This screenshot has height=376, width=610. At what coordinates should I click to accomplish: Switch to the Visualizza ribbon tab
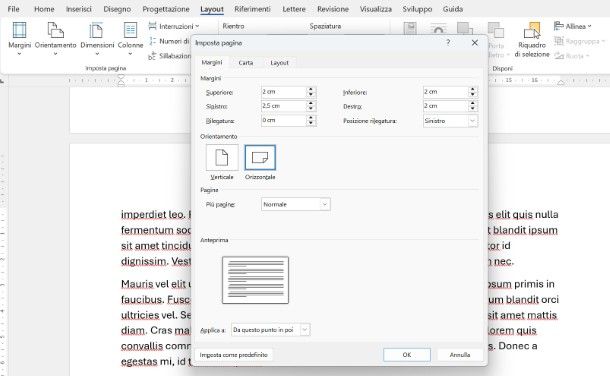click(375, 9)
